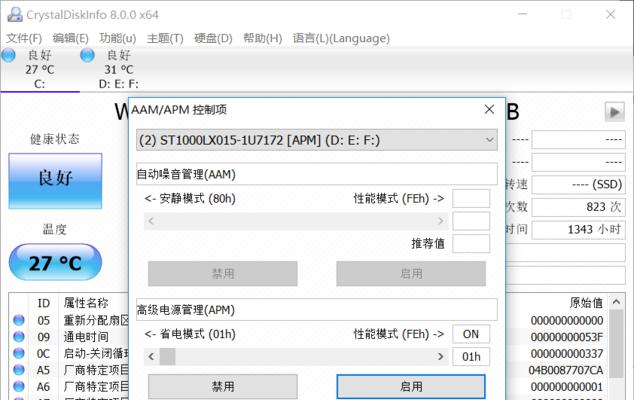Click the 良好 health status button

[x=55, y=181]
